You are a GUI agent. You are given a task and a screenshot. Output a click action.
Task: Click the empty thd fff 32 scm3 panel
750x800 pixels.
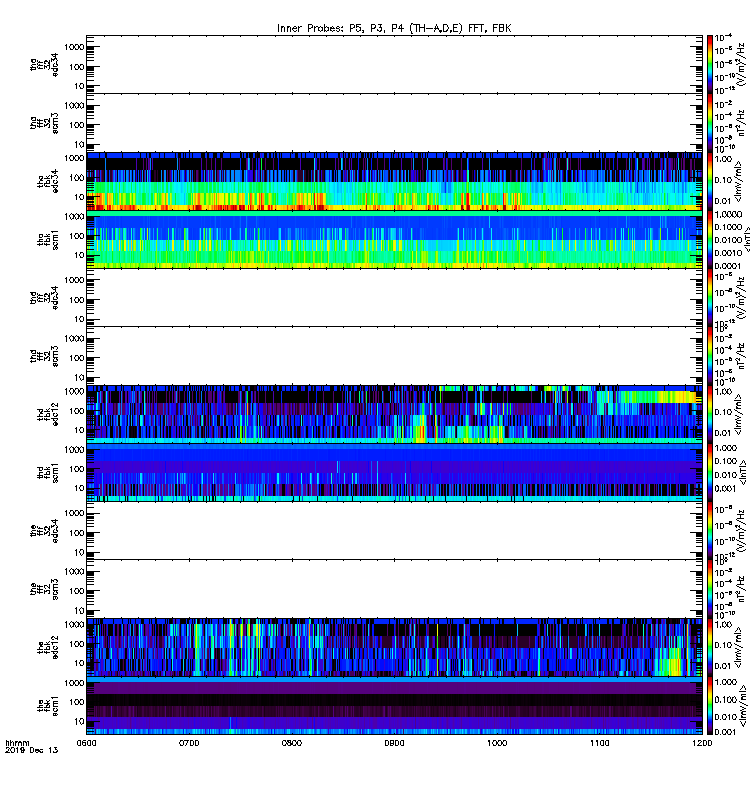click(394, 356)
